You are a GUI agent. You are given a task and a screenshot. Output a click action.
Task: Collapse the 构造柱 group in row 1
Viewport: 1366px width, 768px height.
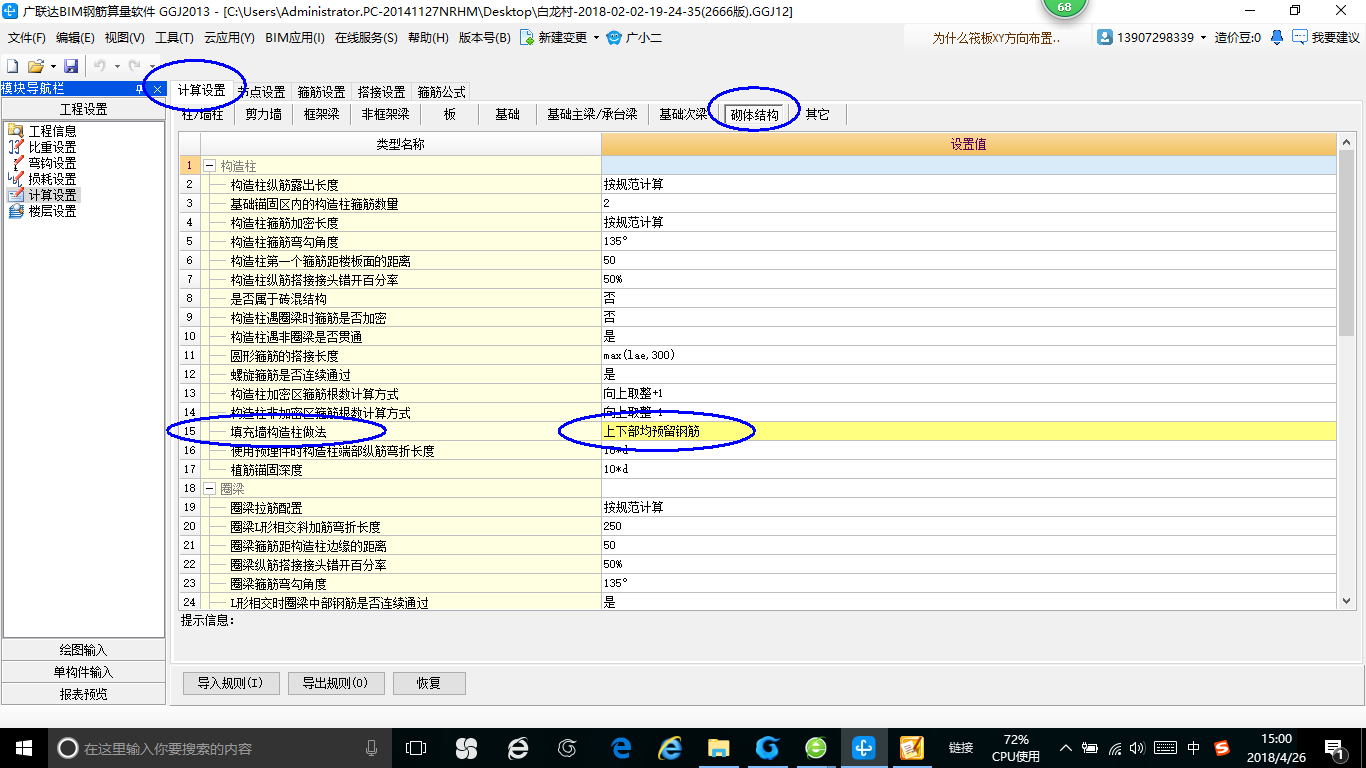(210, 166)
